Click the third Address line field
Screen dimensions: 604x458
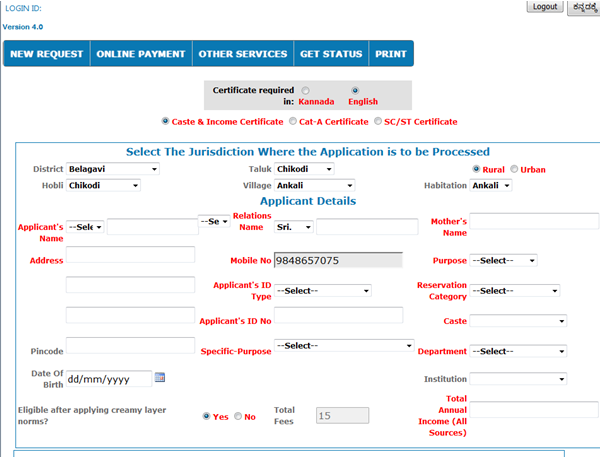[131, 315]
